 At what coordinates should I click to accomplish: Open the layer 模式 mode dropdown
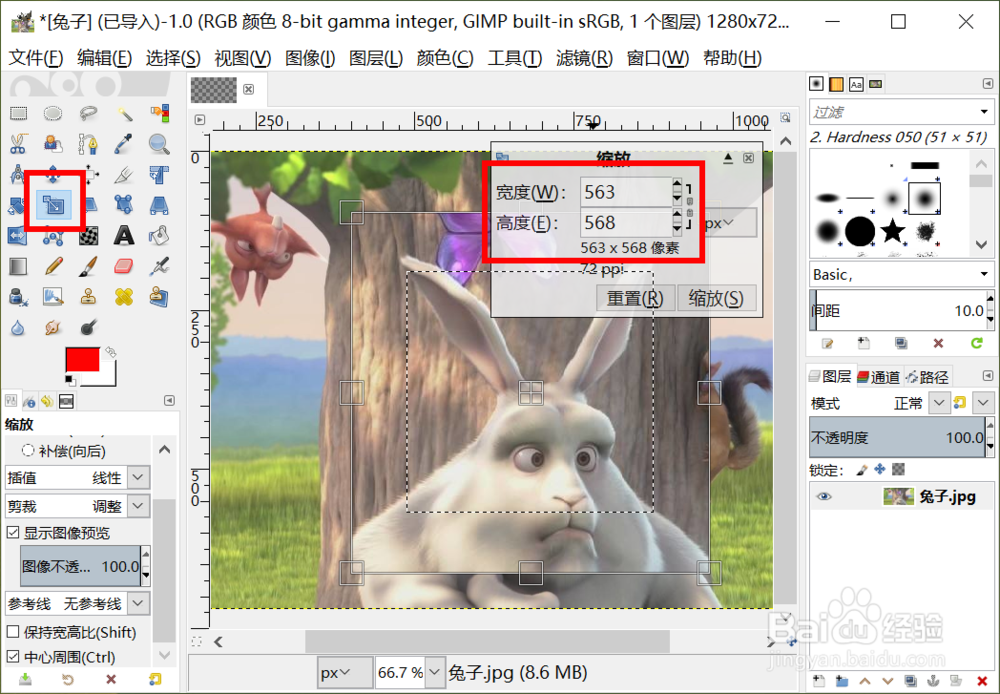939,402
